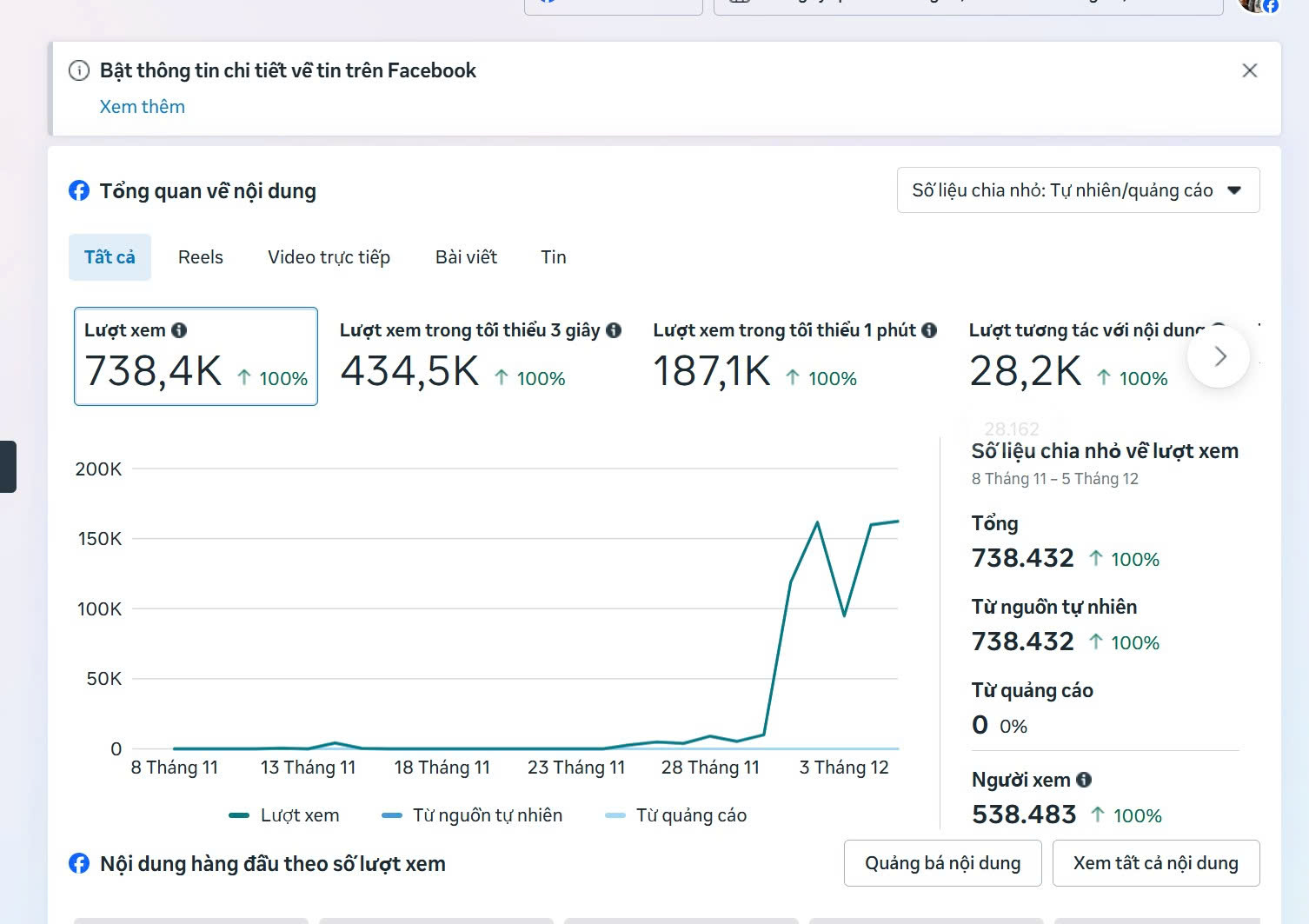Toggle Lượt xem legend series
Image resolution: width=1309 pixels, height=924 pixels.
point(284,815)
